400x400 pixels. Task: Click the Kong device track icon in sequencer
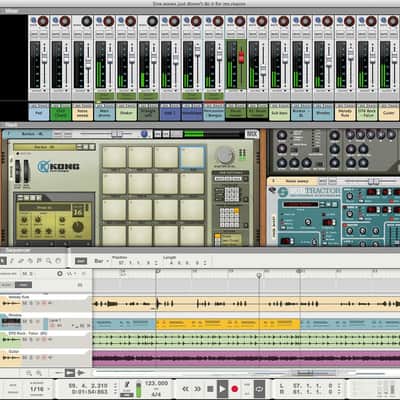(11, 322)
